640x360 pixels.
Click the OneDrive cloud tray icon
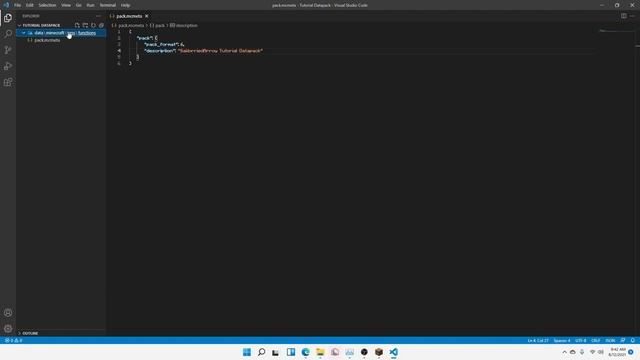click(573, 352)
